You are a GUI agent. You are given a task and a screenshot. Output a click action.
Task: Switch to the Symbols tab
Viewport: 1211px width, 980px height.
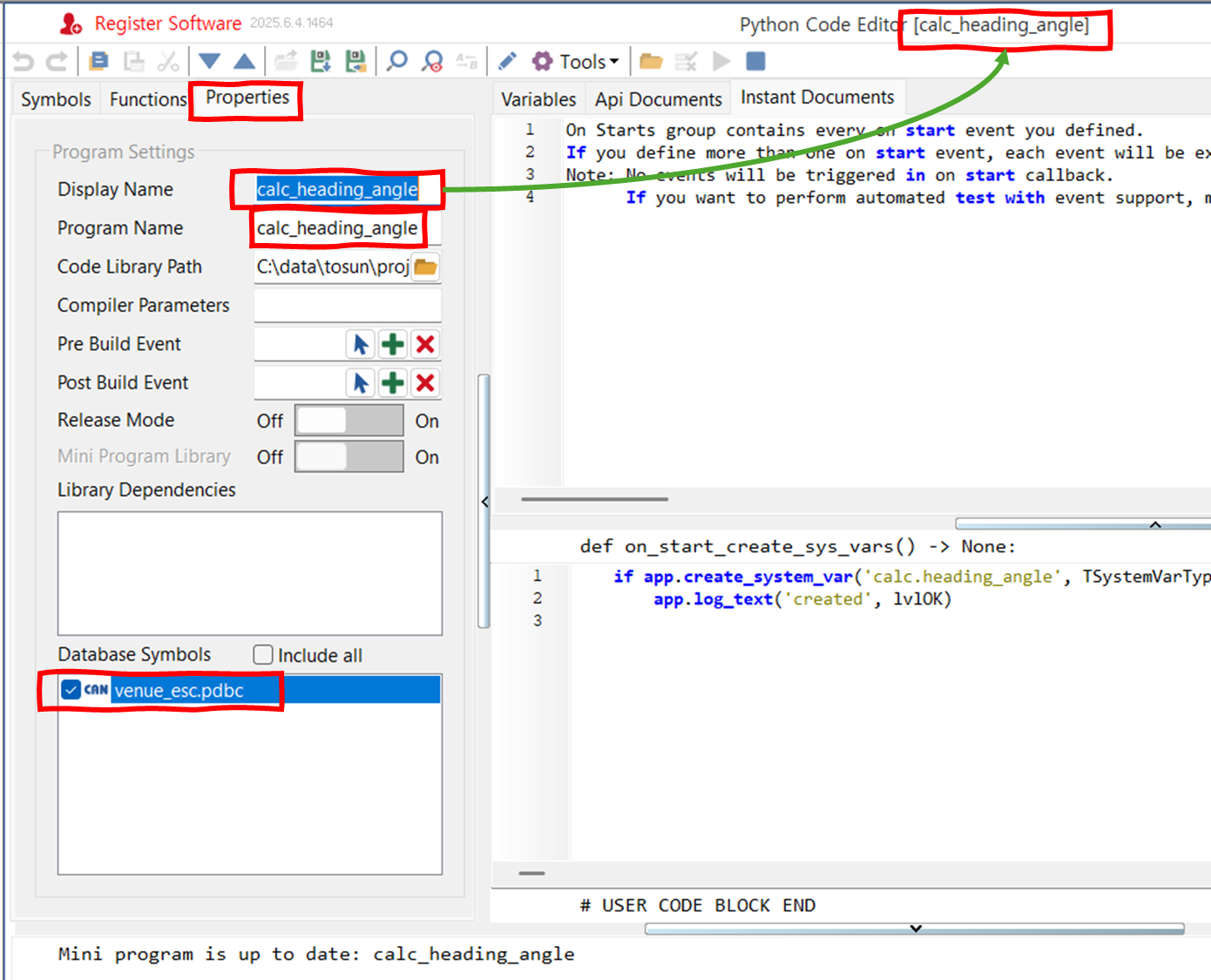click(x=56, y=99)
